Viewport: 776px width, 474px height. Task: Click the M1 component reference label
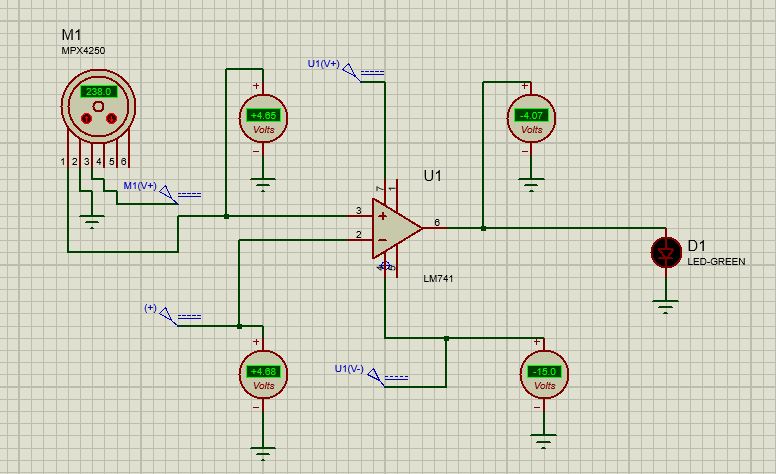coord(71,35)
